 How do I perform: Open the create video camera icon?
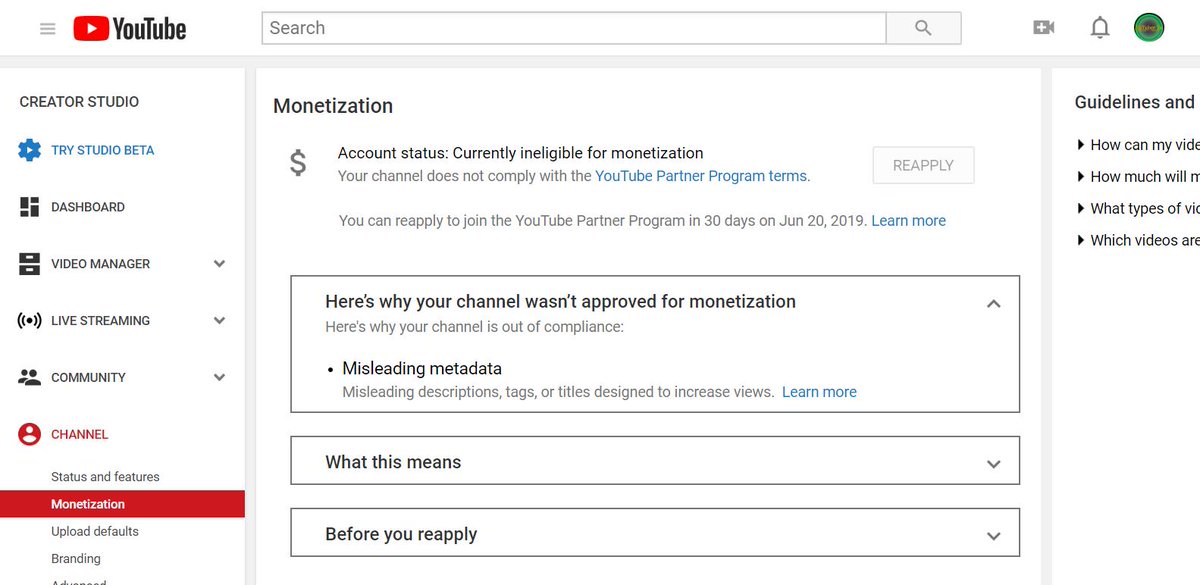1044,28
